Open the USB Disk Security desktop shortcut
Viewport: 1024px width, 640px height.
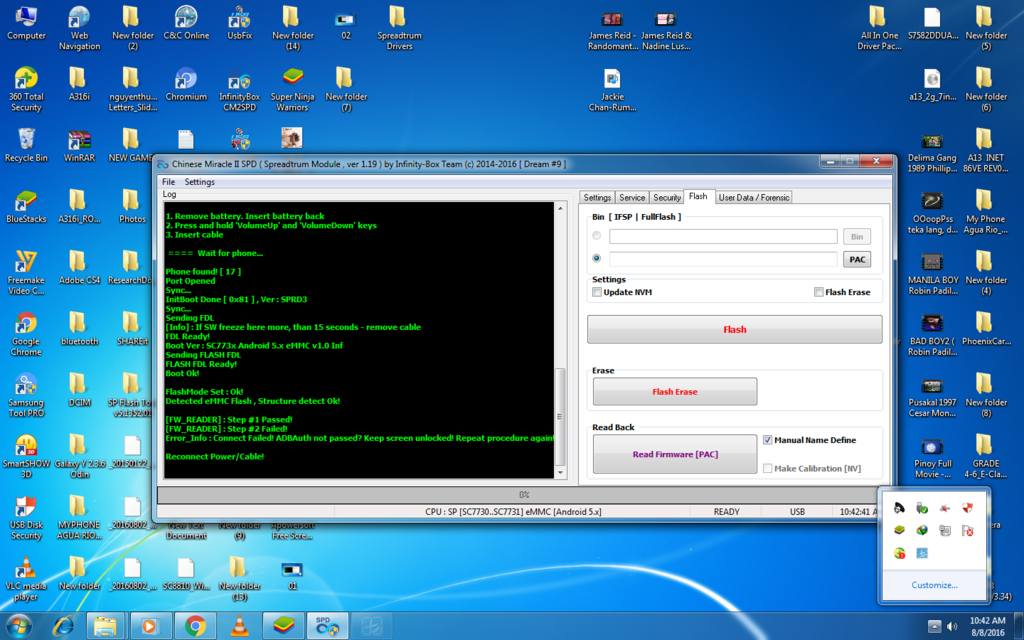pyautogui.click(x=26, y=517)
